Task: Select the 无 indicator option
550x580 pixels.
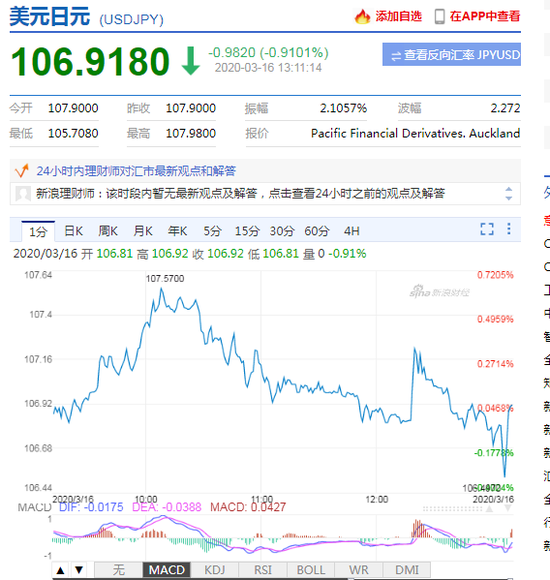Action: pyautogui.click(x=118, y=570)
